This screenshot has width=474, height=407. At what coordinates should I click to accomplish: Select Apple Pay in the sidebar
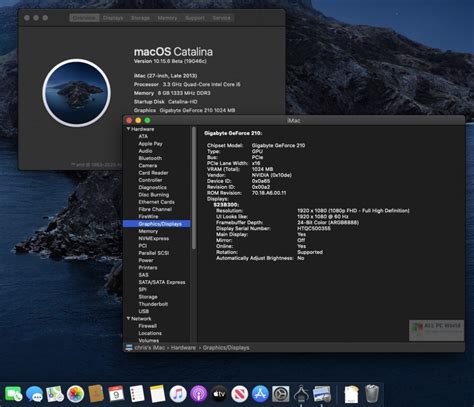click(150, 144)
